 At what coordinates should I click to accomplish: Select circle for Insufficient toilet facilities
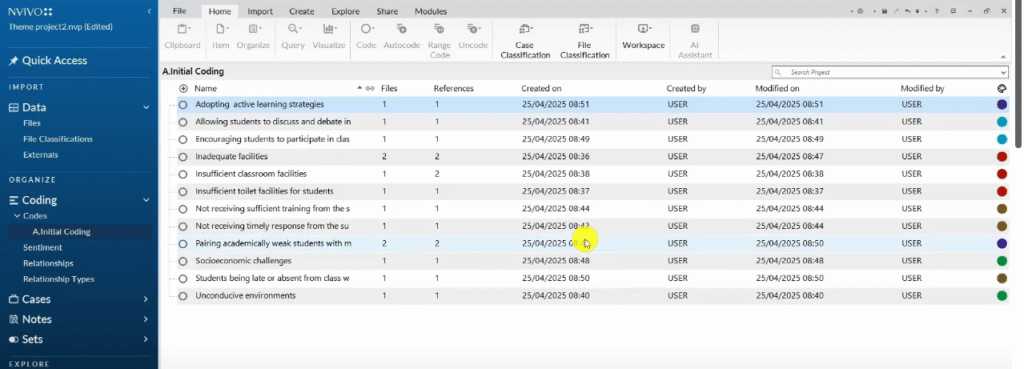point(183,191)
